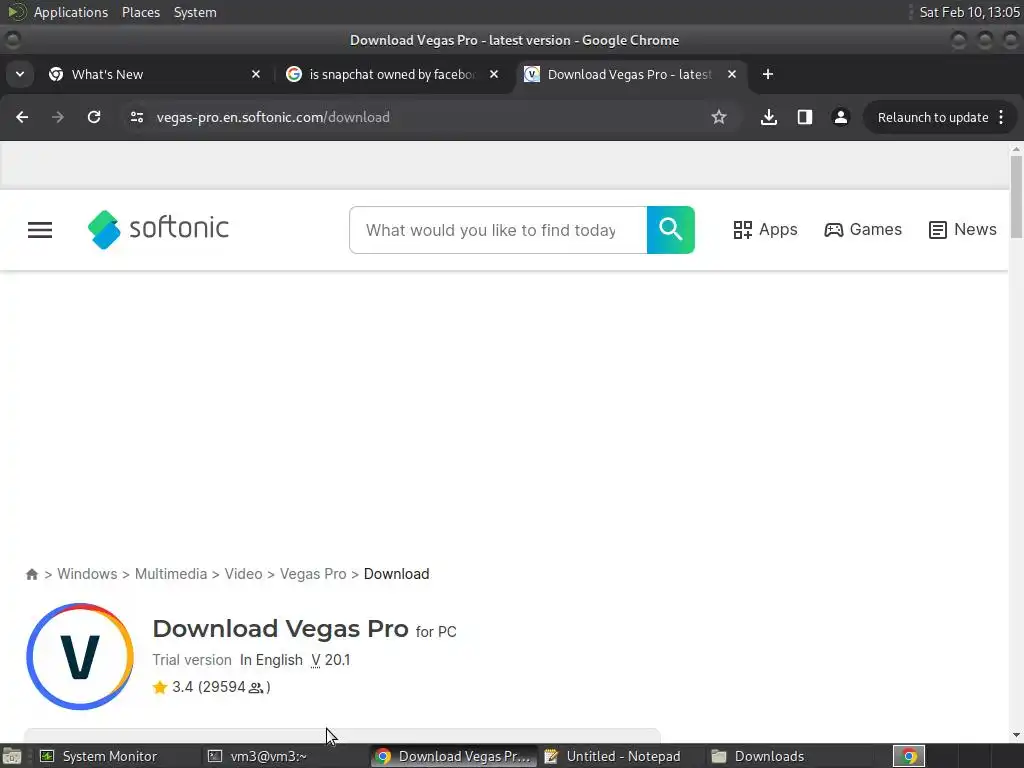Open Apps section in Softonic header
This screenshot has width=1024, height=768.
765,230
